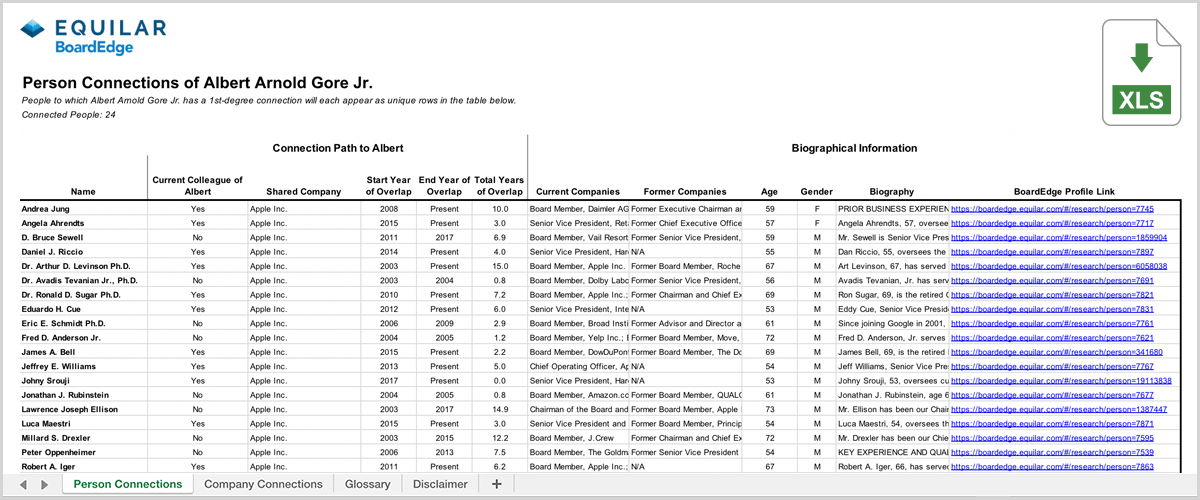Open Lawrence Joseph Ellison's profile link
1200x500 pixels.
[1058, 410]
